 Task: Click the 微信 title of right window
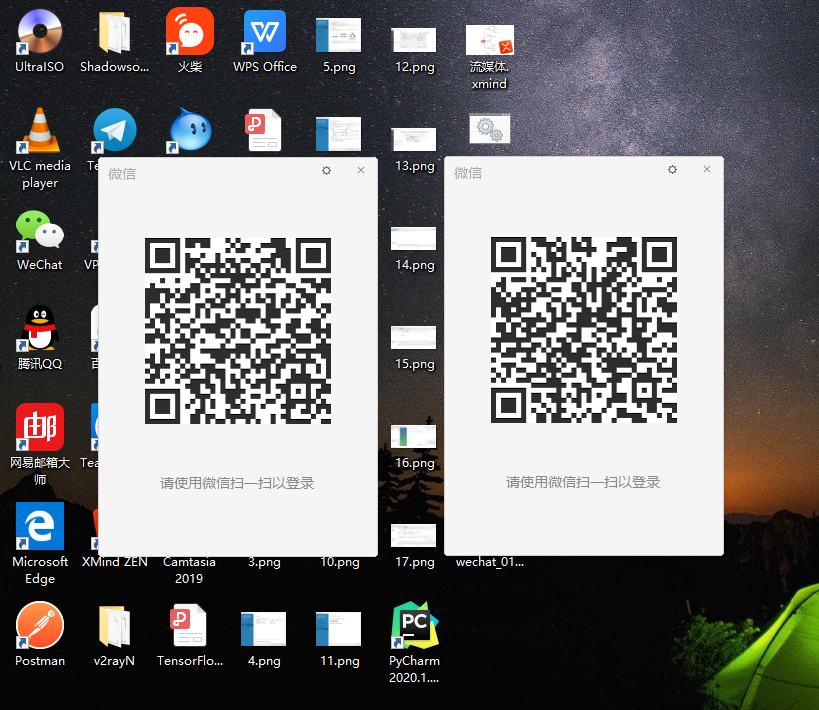coord(468,173)
